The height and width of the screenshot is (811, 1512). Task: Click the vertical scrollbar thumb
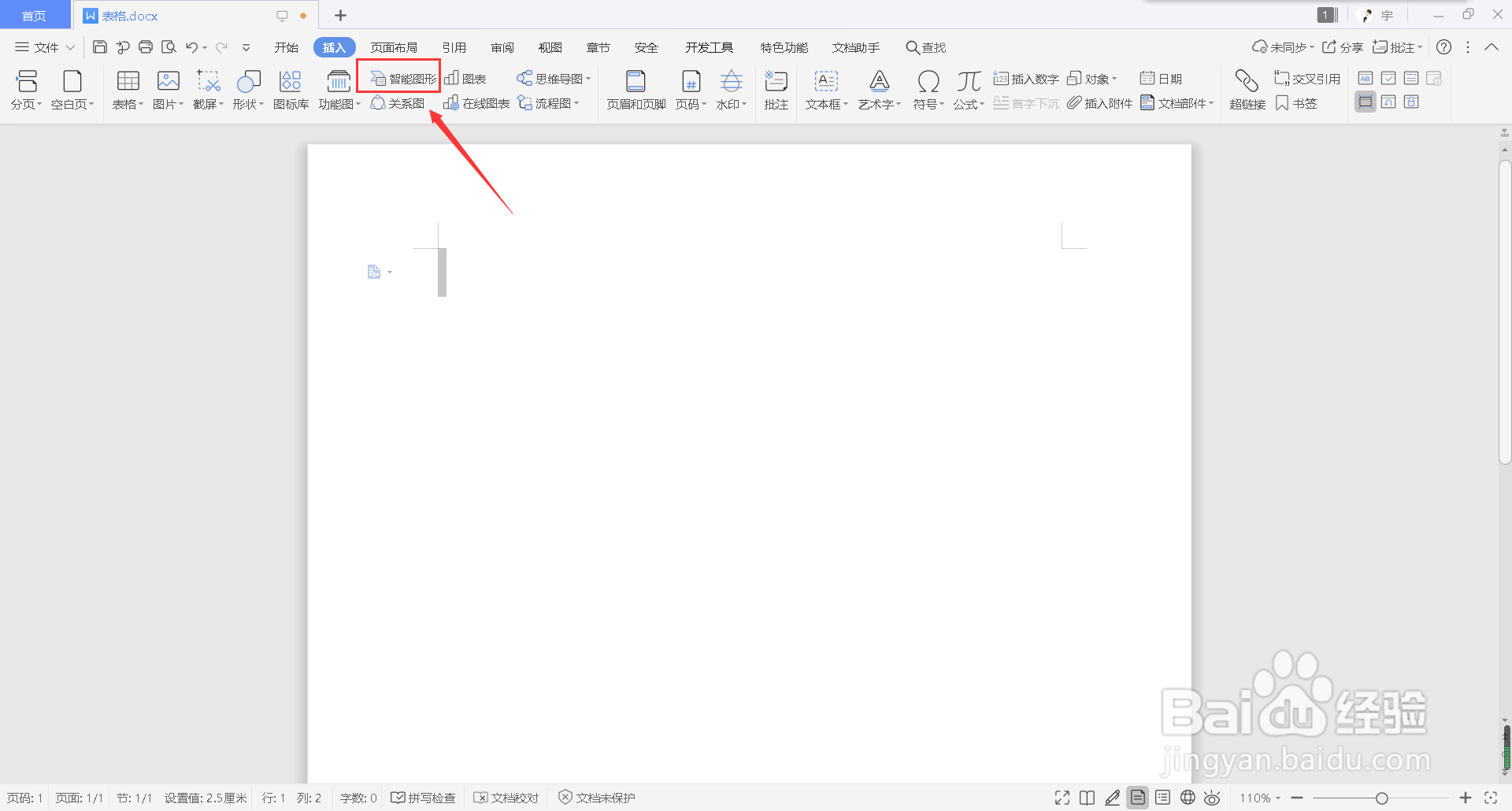point(1505,313)
